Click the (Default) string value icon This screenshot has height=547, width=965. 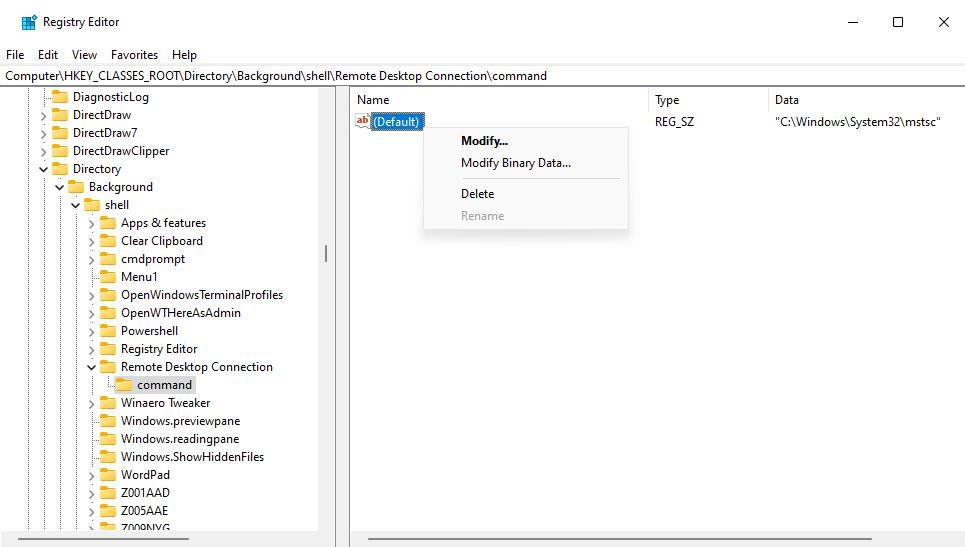[363, 121]
